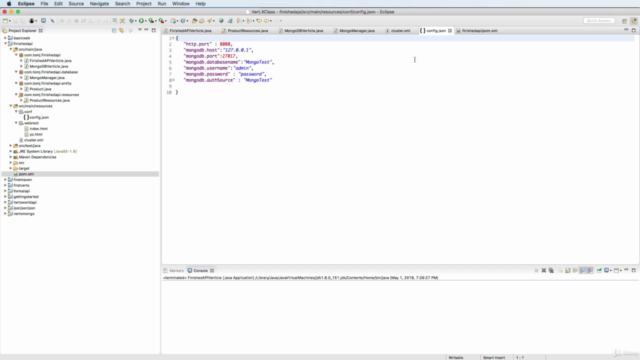The height and width of the screenshot is (360, 640).
Task: Open the Apple menu
Action: (x=9, y=4)
